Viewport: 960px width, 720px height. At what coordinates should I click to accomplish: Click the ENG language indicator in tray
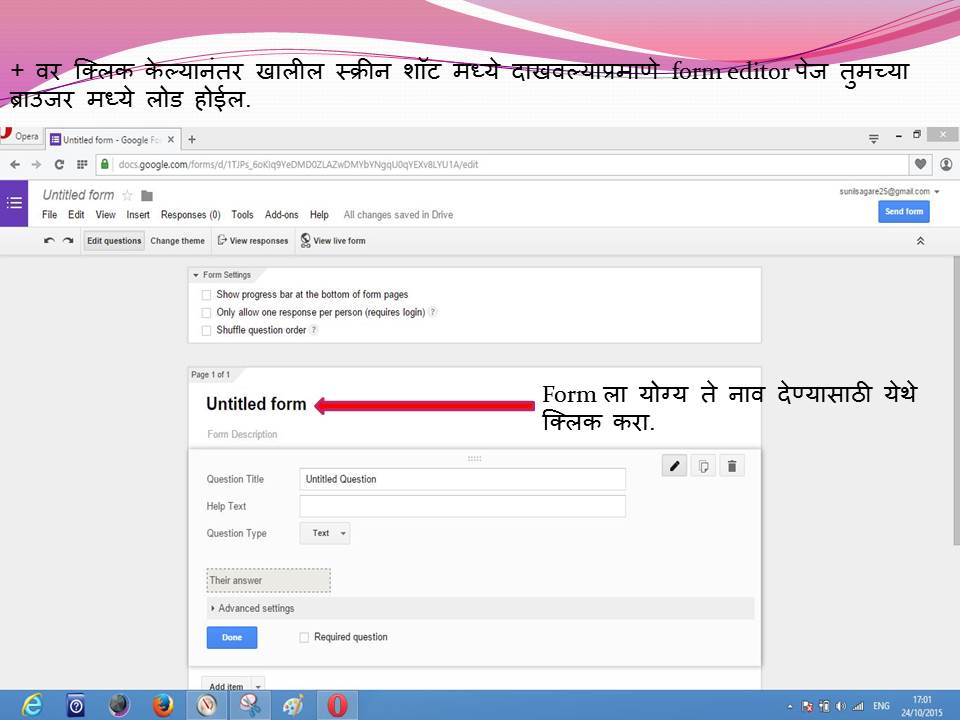pyautogui.click(x=881, y=706)
